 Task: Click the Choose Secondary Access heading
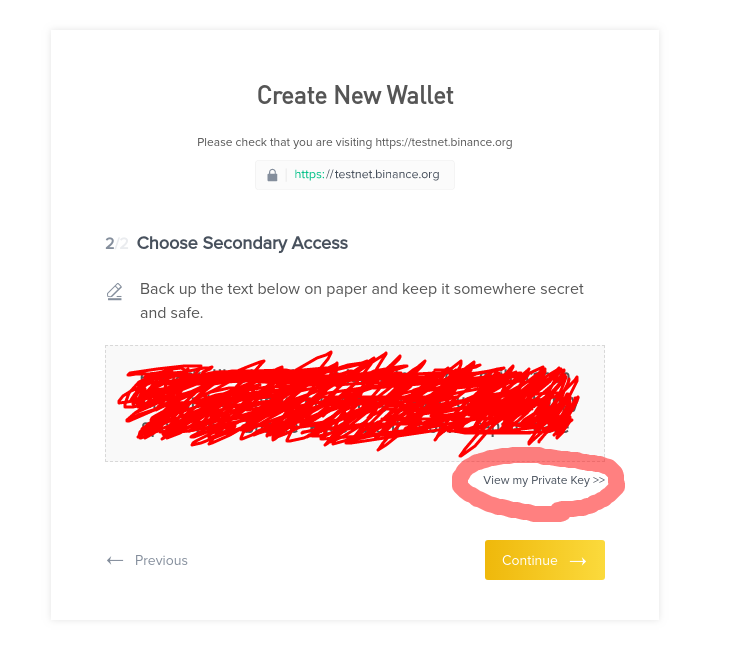pyautogui.click(x=242, y=243)
